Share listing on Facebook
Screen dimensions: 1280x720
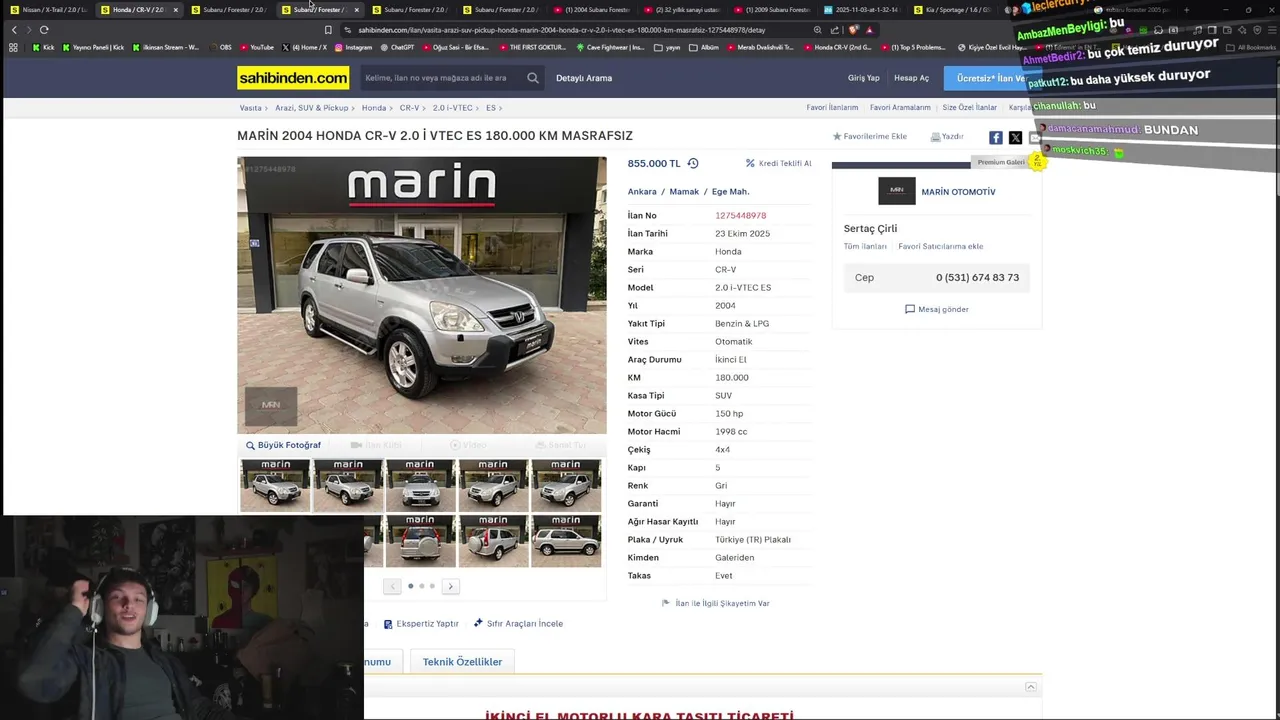996,137
